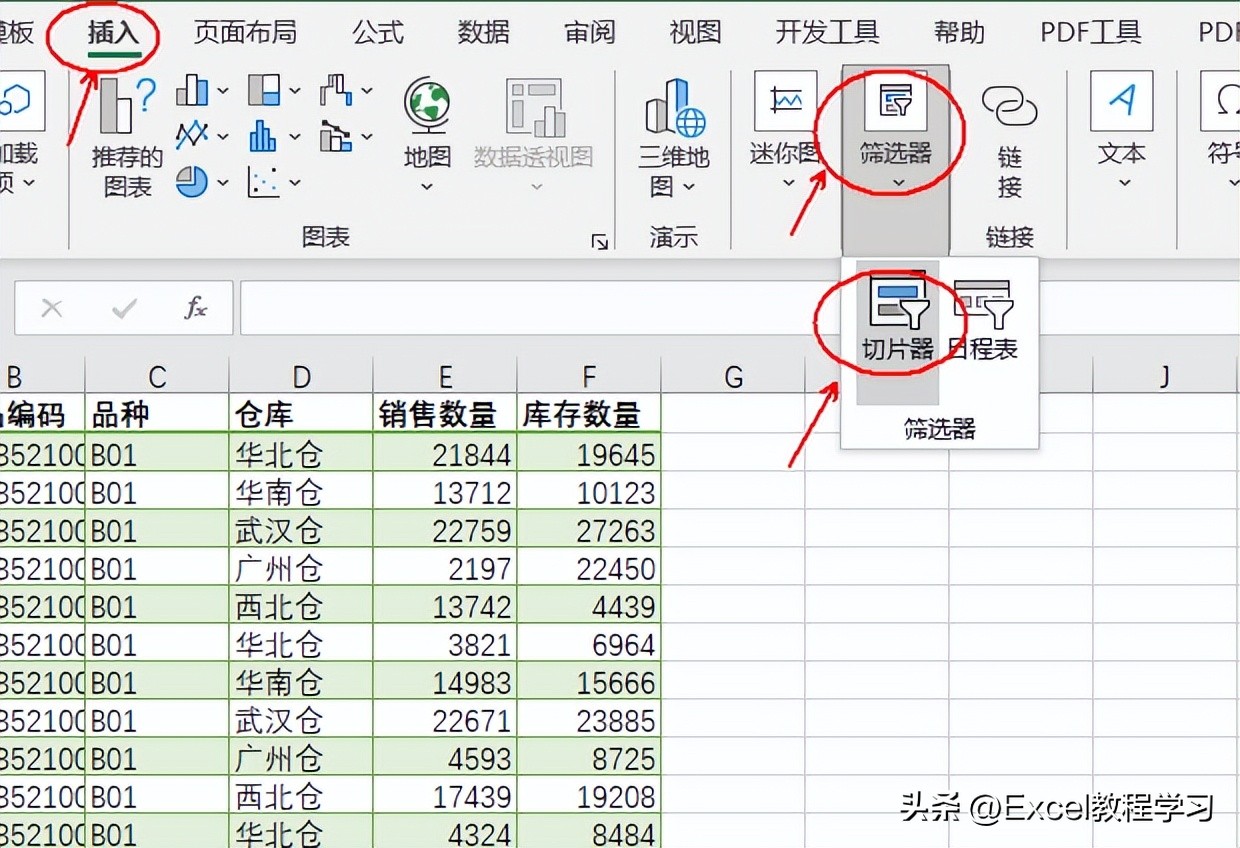Image resolution: width=1240 pixels, height=848 pixels.
Task: Select cell with value 21844
Action: point(445,454)
